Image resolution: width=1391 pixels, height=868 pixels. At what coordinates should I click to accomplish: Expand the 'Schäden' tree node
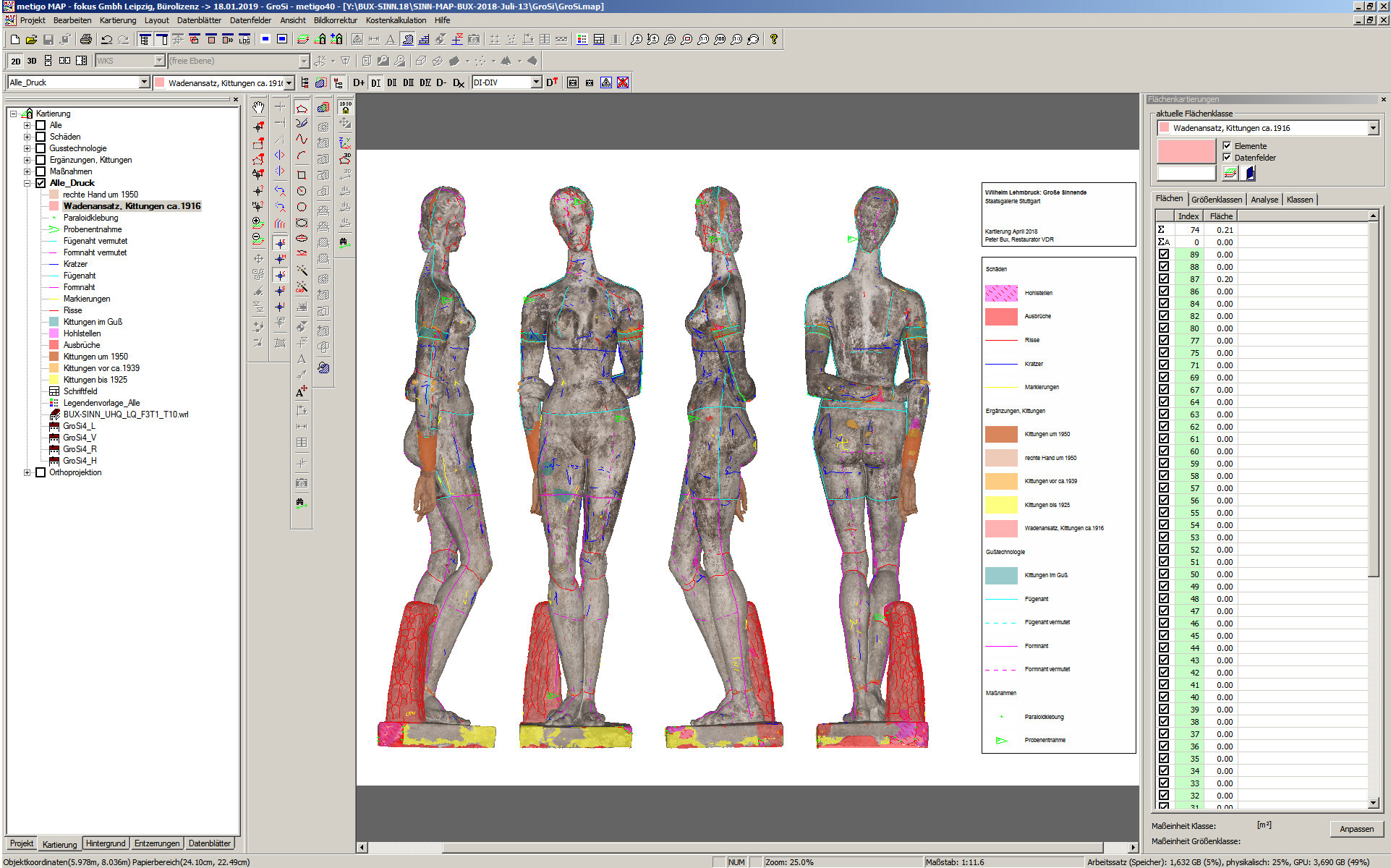(x=27, y=137)
